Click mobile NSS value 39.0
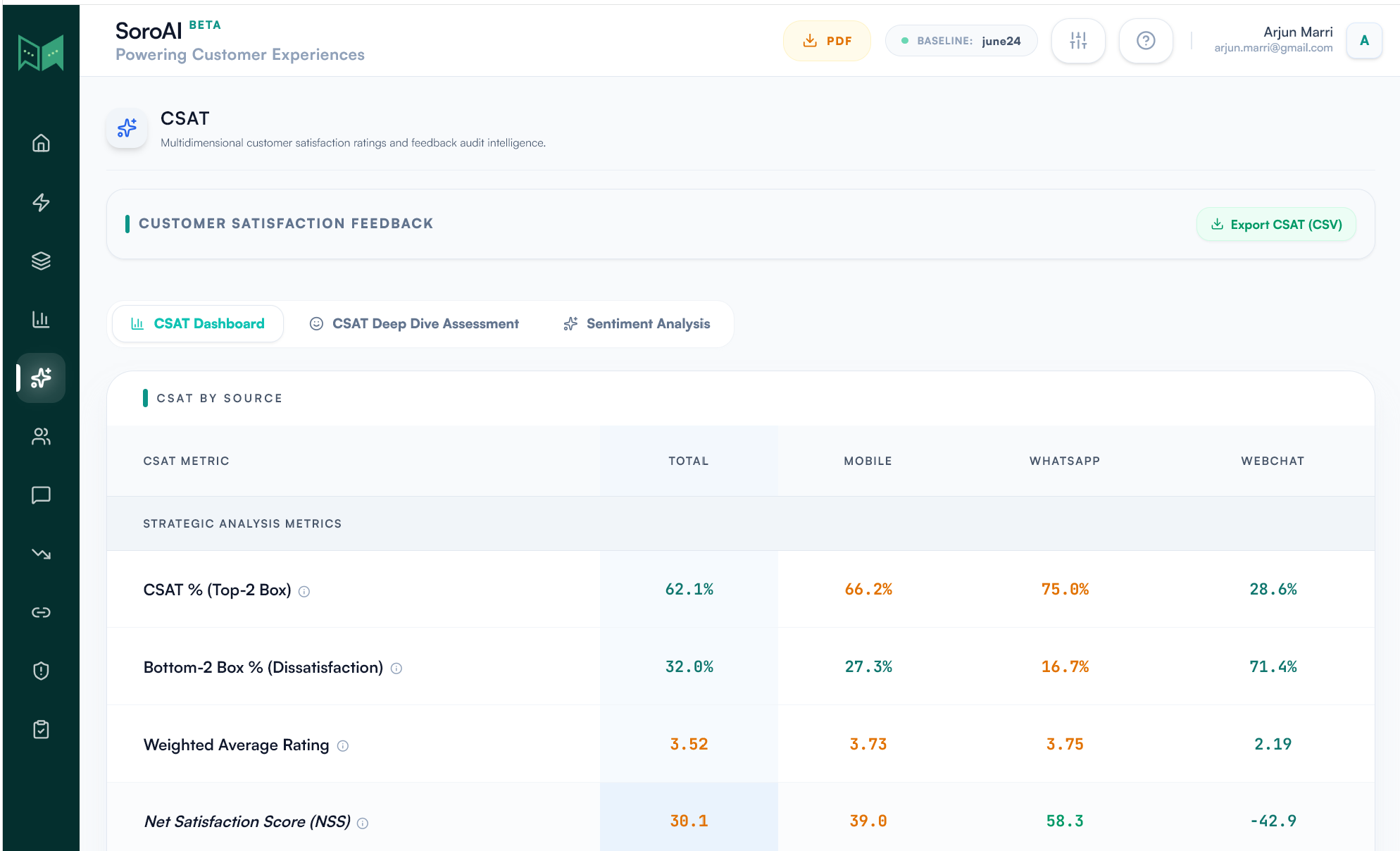The image size is (1400, 851). (x=868, y=821)
